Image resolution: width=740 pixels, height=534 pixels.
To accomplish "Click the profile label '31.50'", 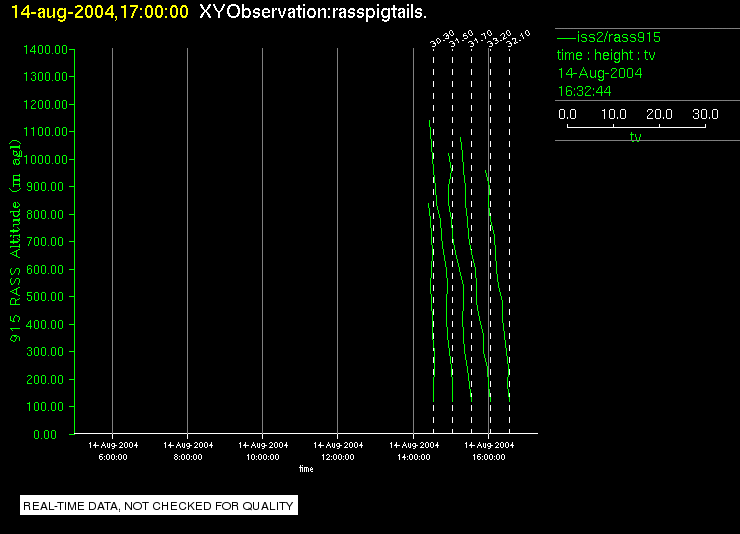I will 461,39.
